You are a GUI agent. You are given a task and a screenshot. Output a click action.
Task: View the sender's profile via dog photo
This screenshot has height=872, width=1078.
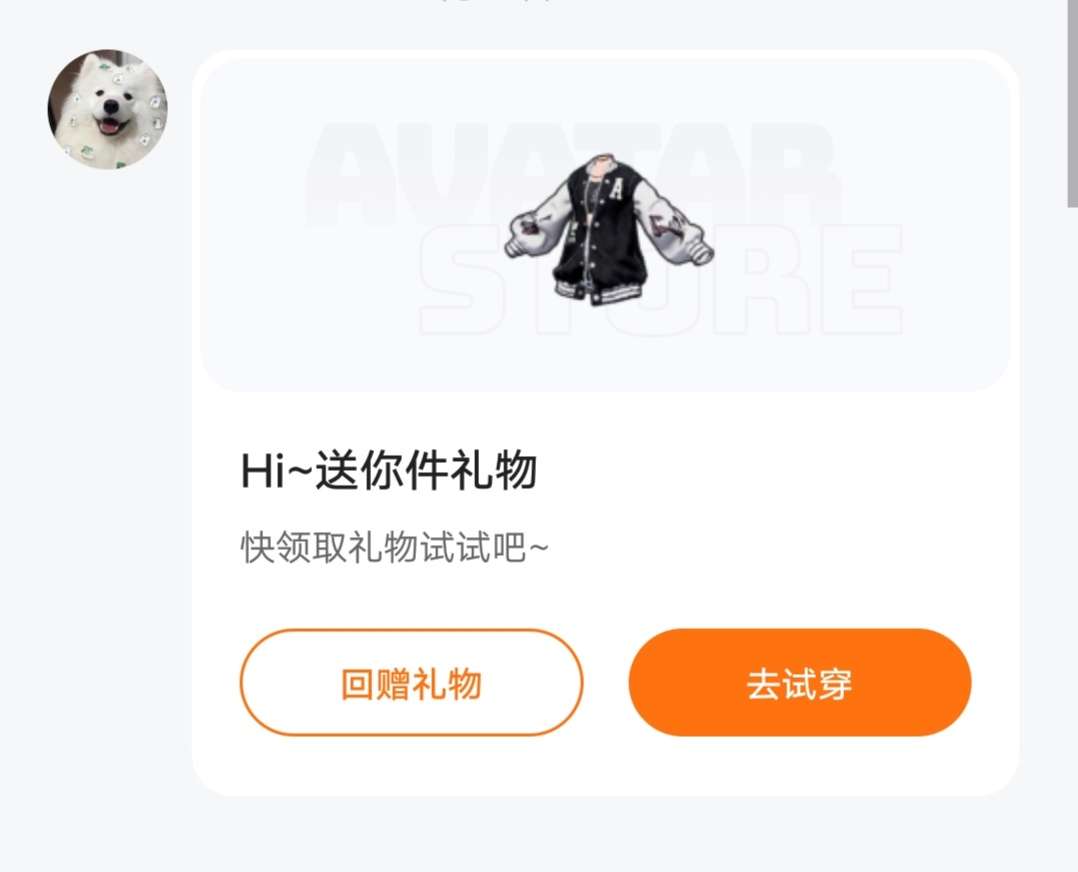107,109
